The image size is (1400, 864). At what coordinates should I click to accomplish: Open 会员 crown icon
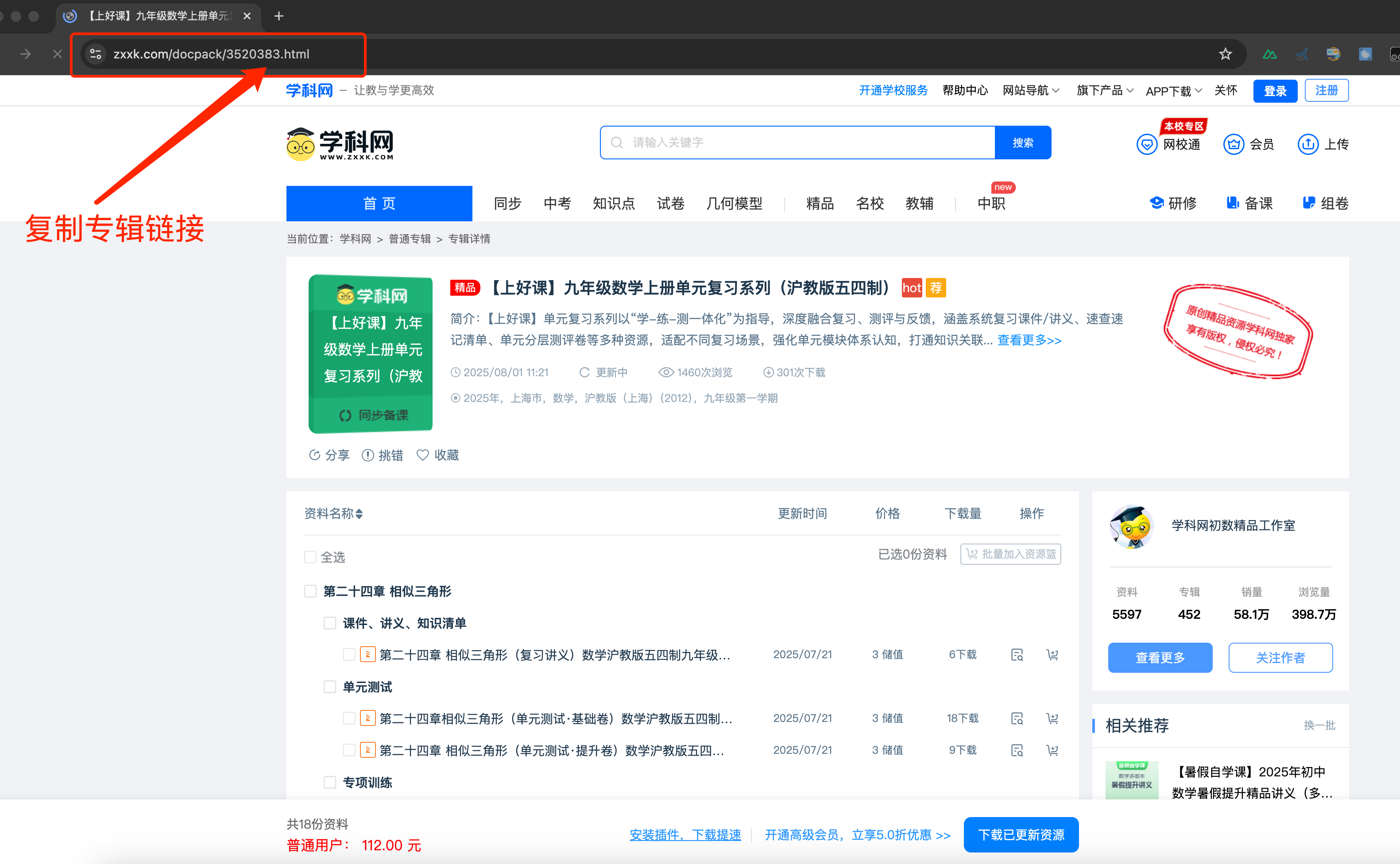[x=1233, y=144]
